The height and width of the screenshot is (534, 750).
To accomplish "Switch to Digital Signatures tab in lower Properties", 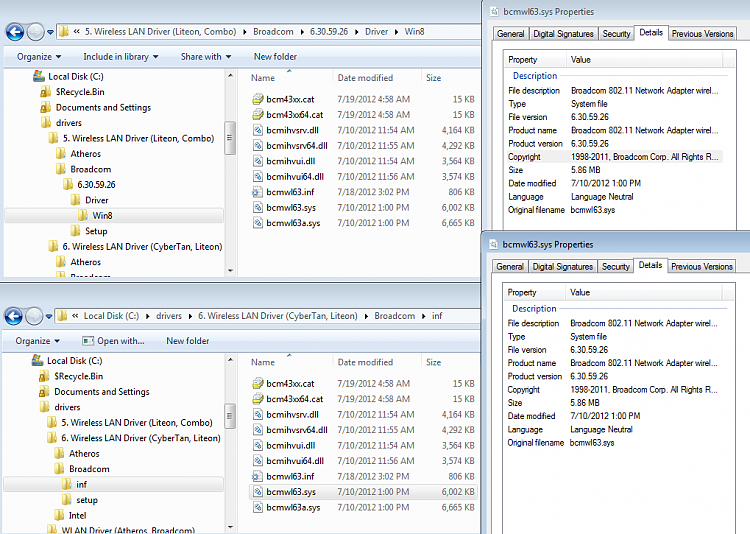I will click(x=562, y=267).
